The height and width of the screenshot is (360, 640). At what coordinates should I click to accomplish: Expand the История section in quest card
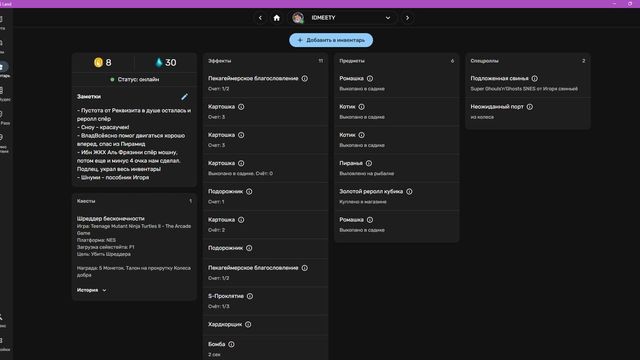92,290
